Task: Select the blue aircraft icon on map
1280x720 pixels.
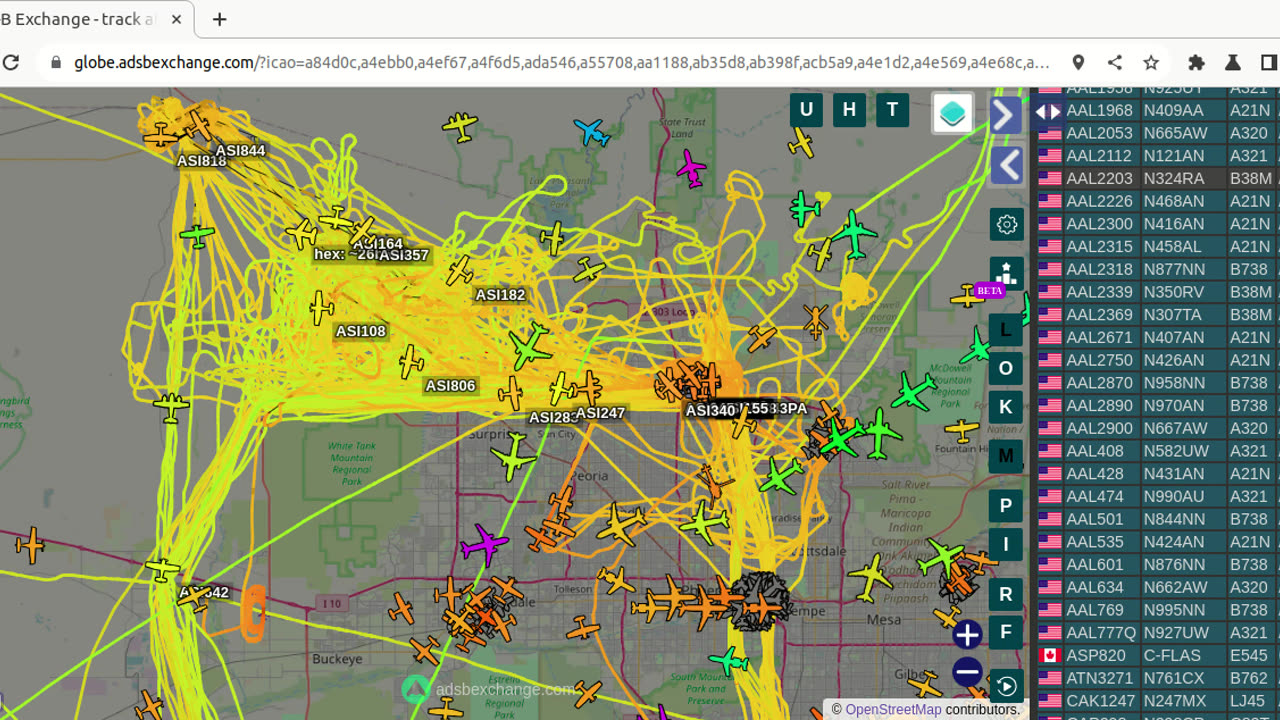Action: (592, 131)
